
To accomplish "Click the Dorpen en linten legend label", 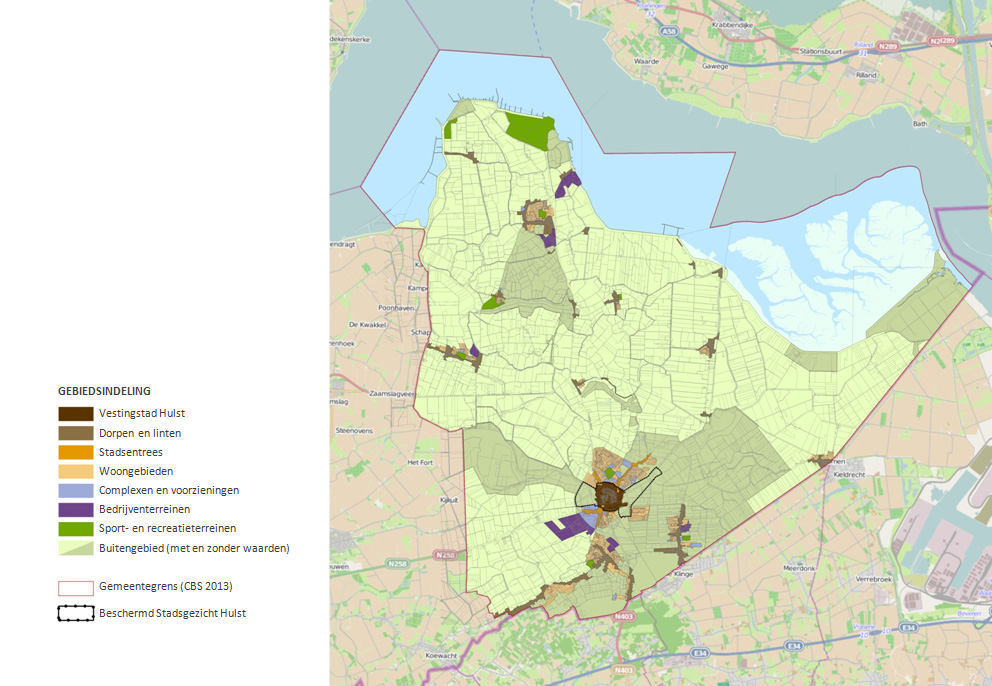I will coord(140,433).
